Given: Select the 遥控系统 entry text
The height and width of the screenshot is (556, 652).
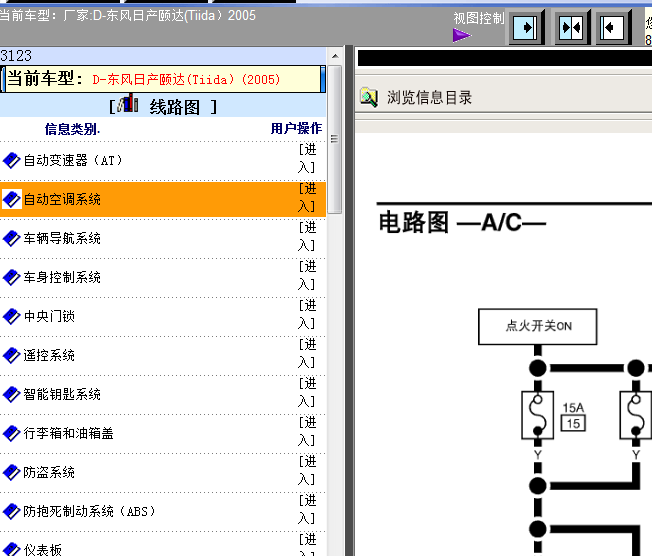Looking at the screenshot, I should tap(49, 356).
